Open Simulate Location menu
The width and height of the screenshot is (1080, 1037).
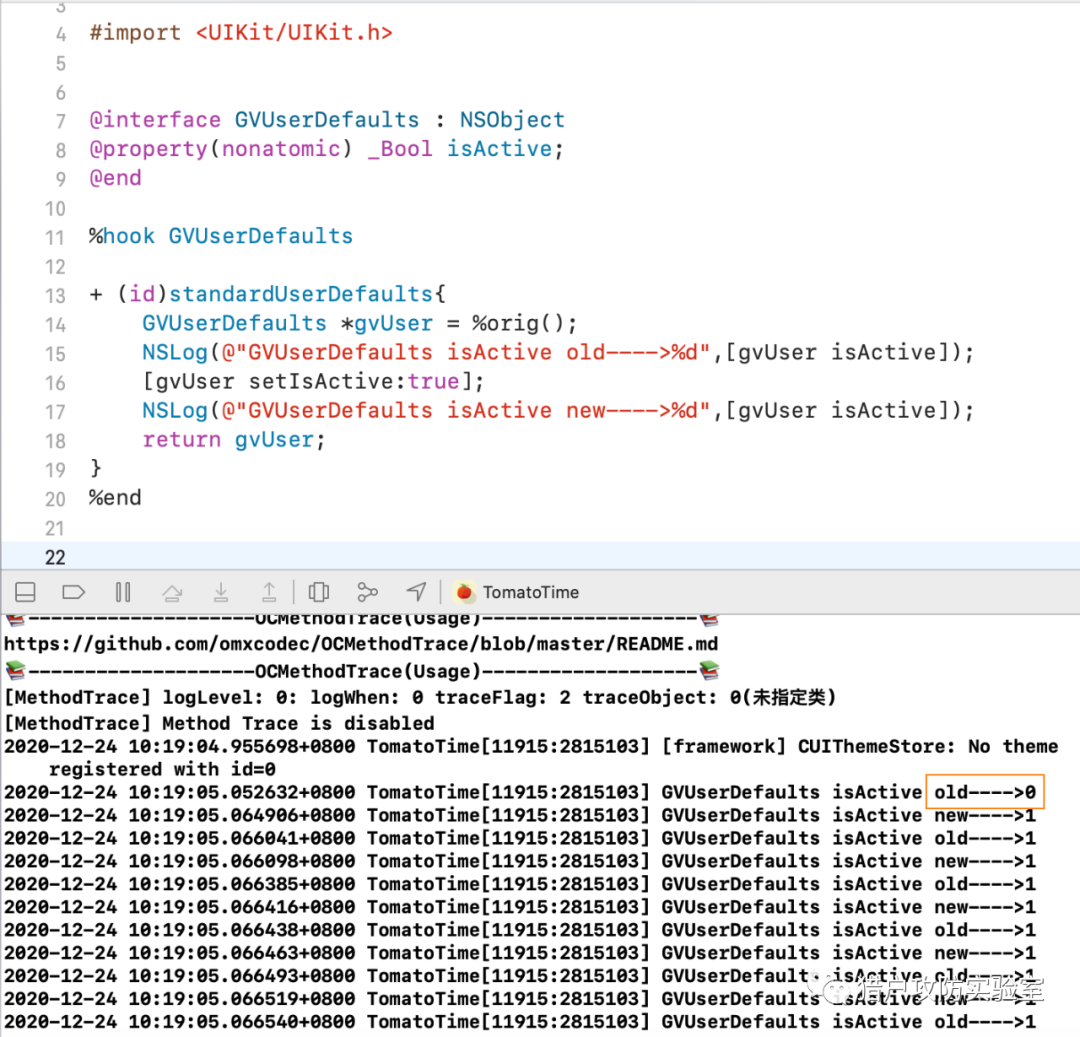tap(417, 592)
